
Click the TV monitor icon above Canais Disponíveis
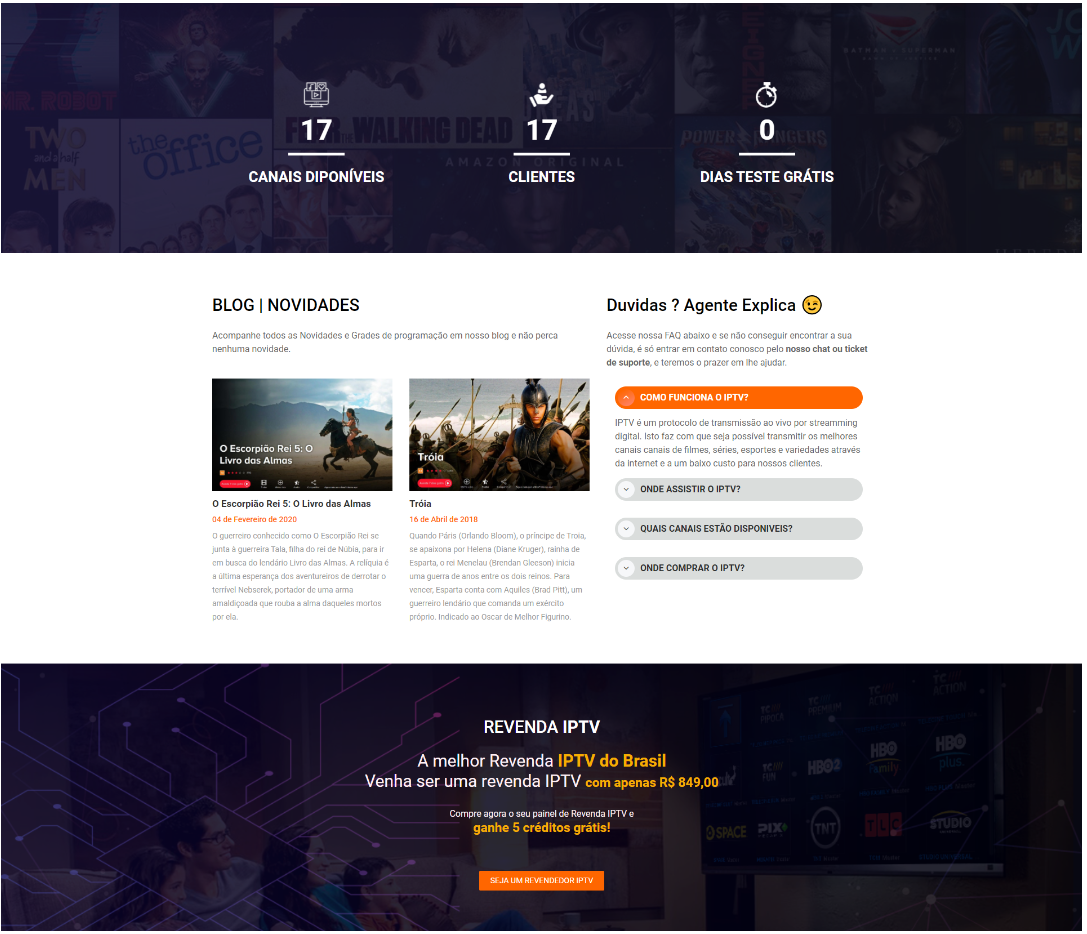[x=316, y=94]
